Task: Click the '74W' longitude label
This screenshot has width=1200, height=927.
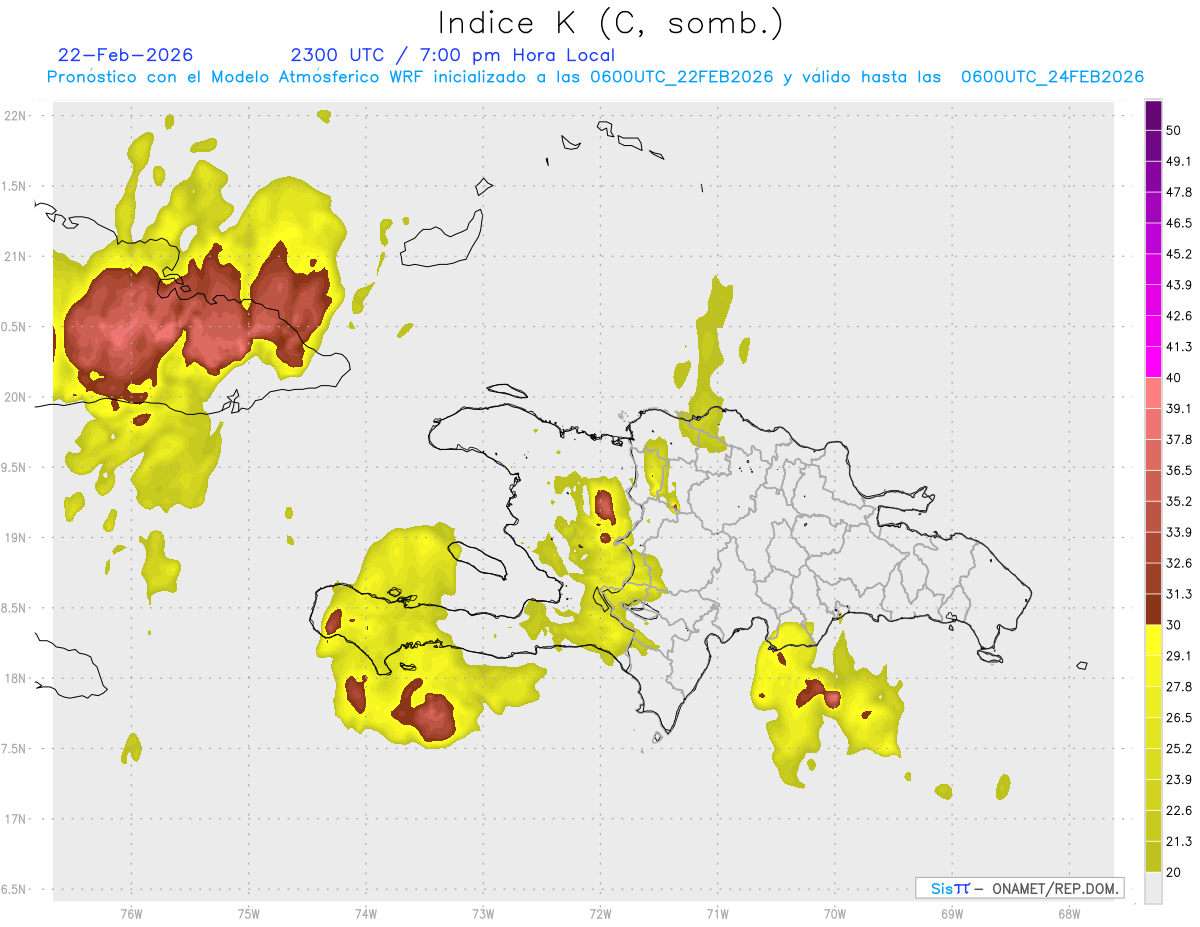Action: (x=365, y=913)
